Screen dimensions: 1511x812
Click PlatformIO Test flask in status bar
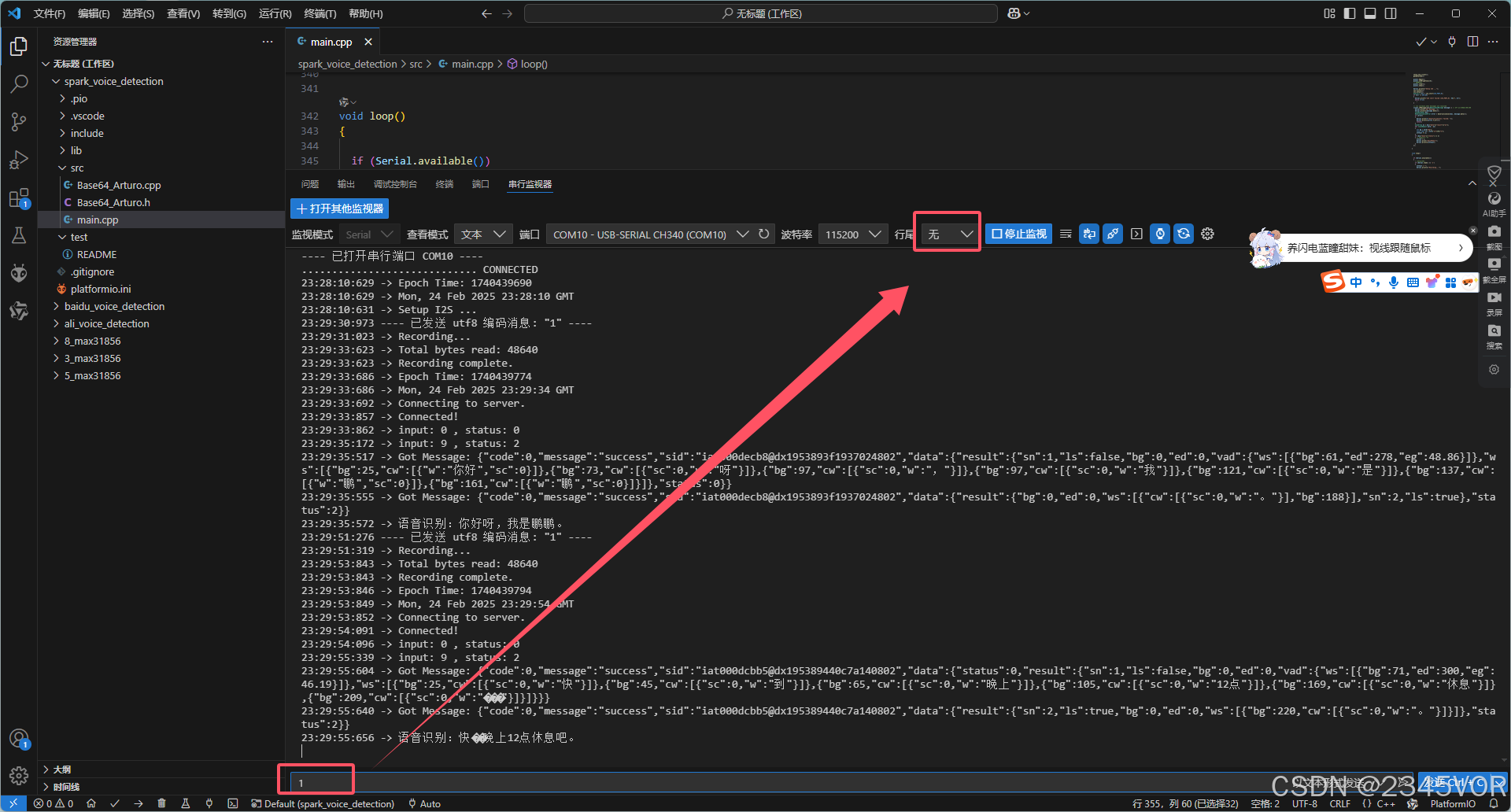pyautogui.click(x=185, y=803)
